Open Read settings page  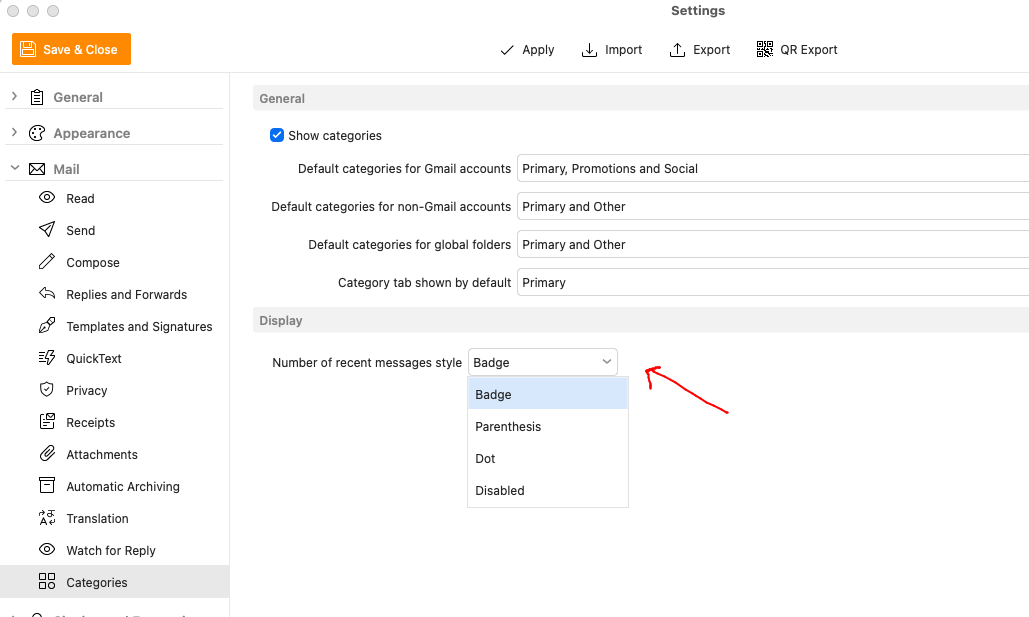tap(115, 198)
